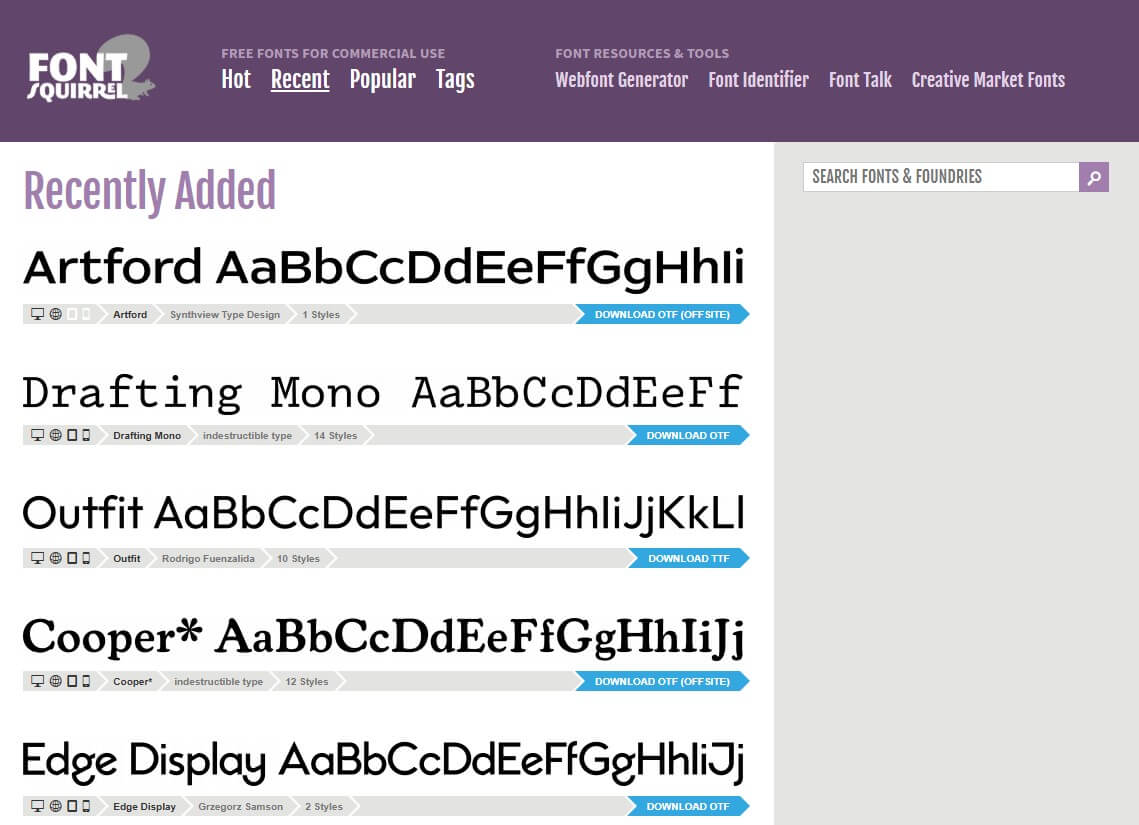Download Edge Display OTF
The width and height of the screenshot is (1139, 825).
(688, 805)
